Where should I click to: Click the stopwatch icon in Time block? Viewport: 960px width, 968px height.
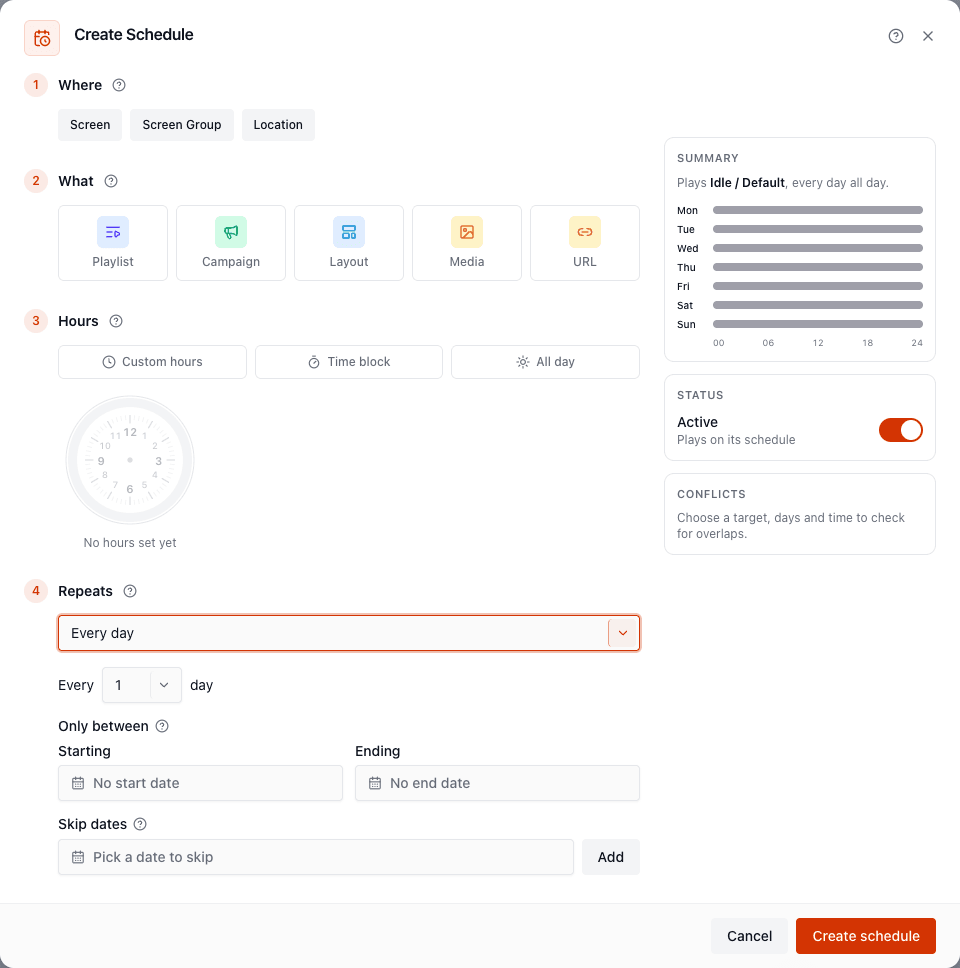314,362
